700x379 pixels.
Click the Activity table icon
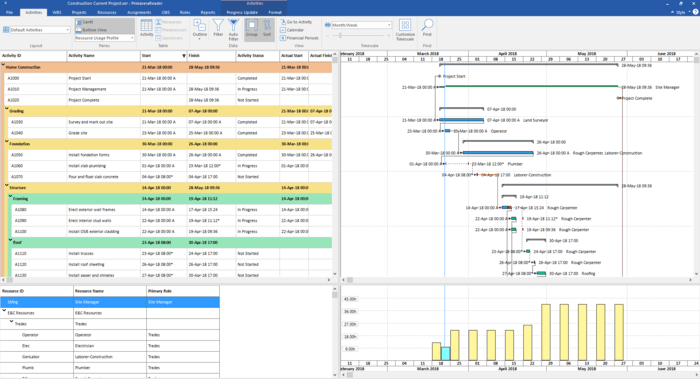(146, 28)
